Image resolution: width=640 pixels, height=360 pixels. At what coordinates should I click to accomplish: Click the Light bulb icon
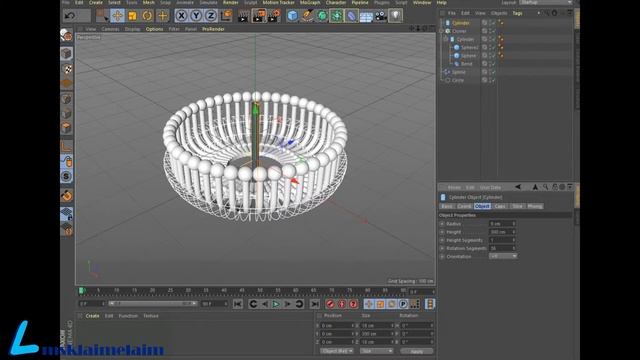coord(395,16)
